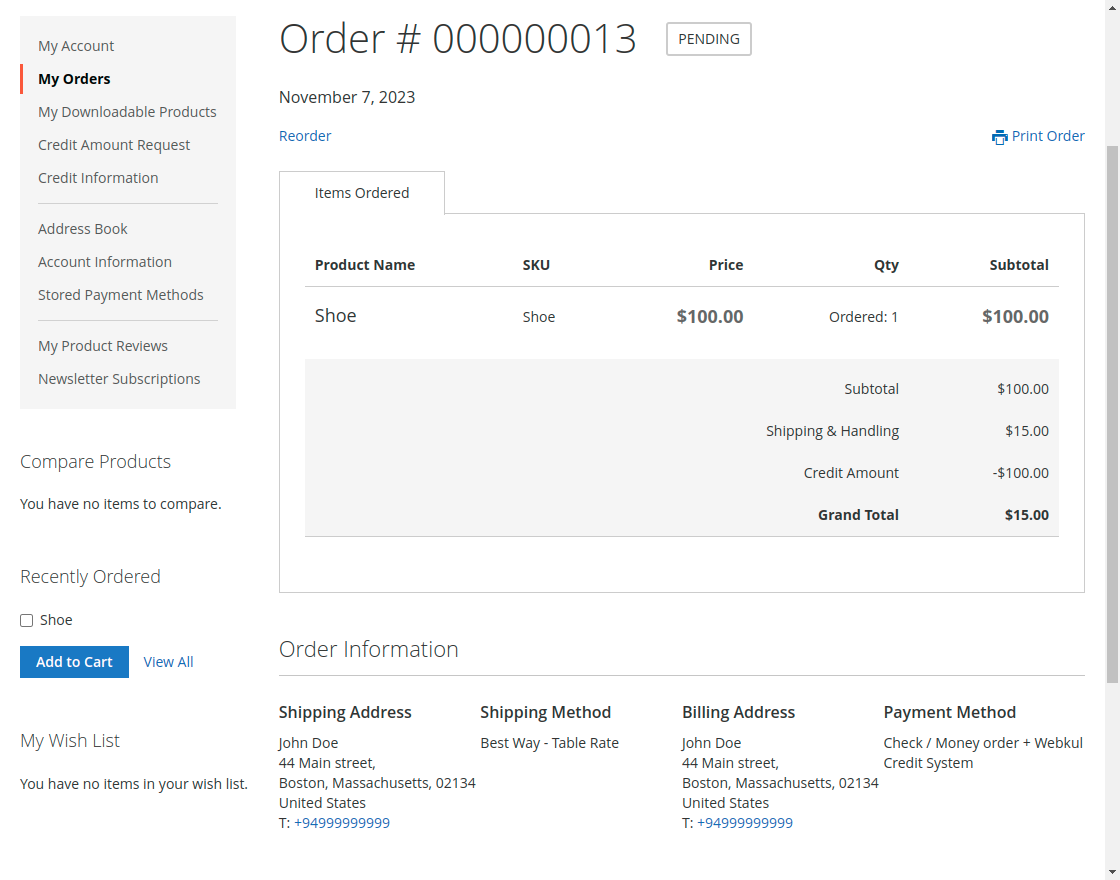The height and width of the screenshot is (880, 1120).
Task: Click View All next to Add to Cart
Action: (x=168, y=661)
